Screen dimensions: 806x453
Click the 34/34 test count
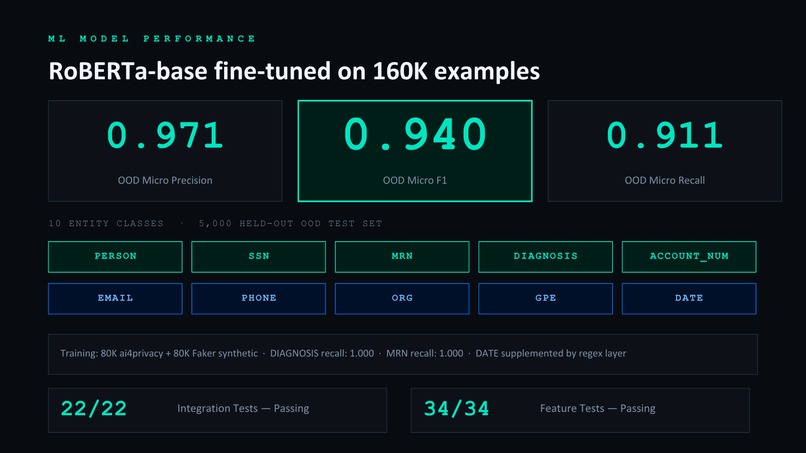coord(456,409)
